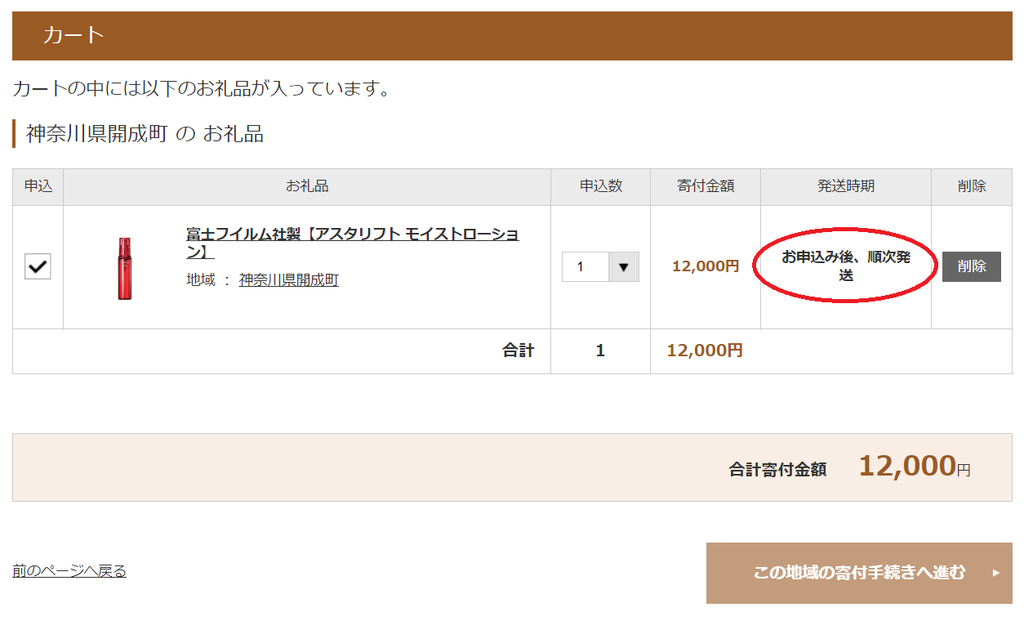The width and height of the screenshot is (1024, 621).
Task: Click the お申込み後、順次発送 shipping text
Action: pyautogui.click(x=846, y=266)
